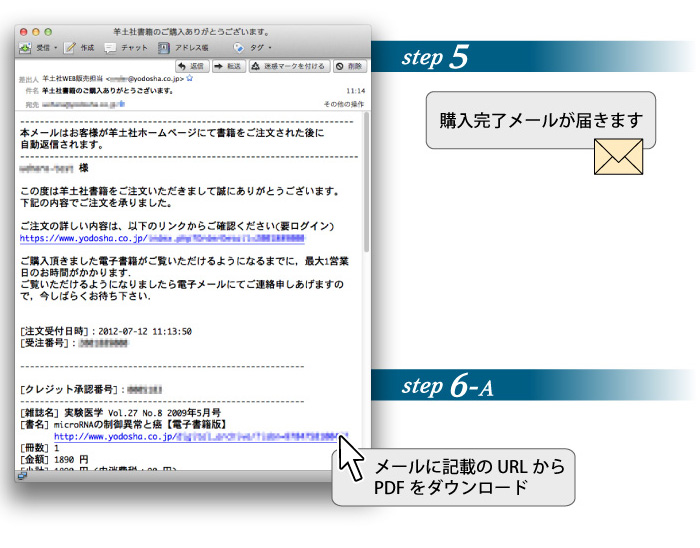Open the チャット (Chat) toolbar icon
700x548 pixels.
(111, 47)
